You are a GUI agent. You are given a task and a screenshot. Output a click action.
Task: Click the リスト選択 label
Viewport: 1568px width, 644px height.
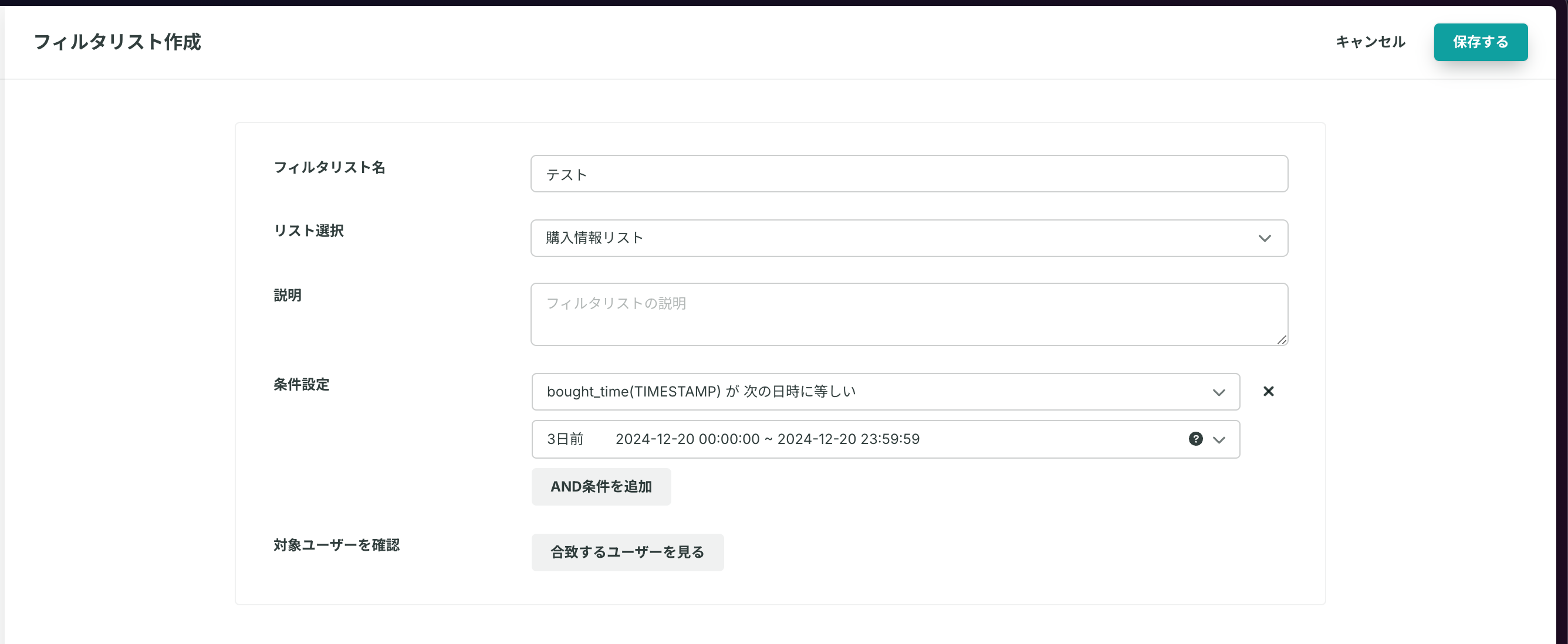tap(309, 231)
